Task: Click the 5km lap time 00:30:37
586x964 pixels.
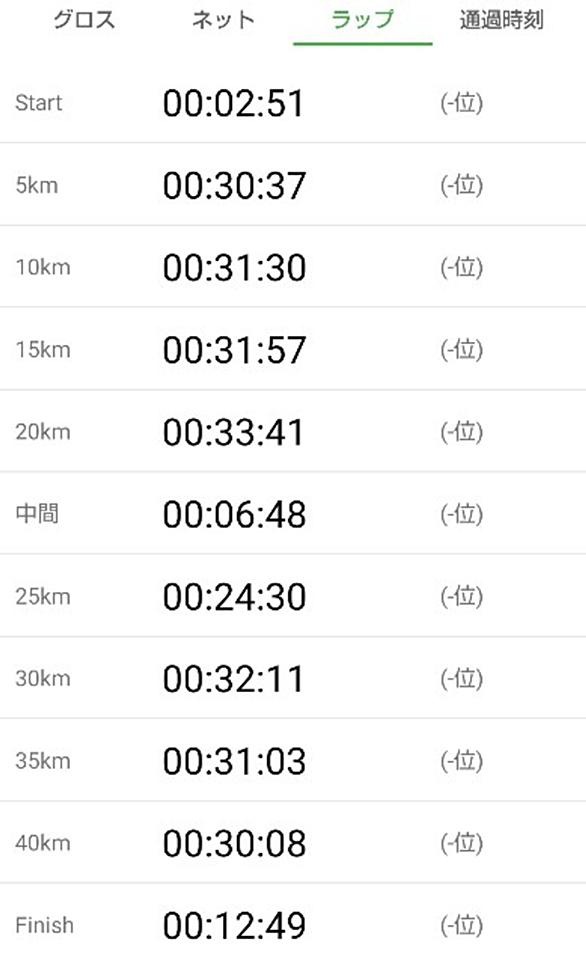Action: coord(234,186)
